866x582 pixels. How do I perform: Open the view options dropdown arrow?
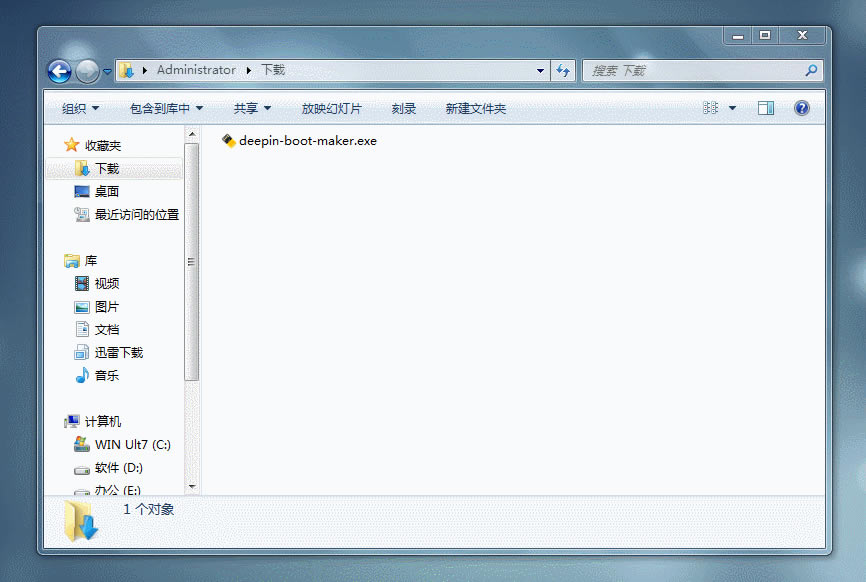click(x=732, y=108)
